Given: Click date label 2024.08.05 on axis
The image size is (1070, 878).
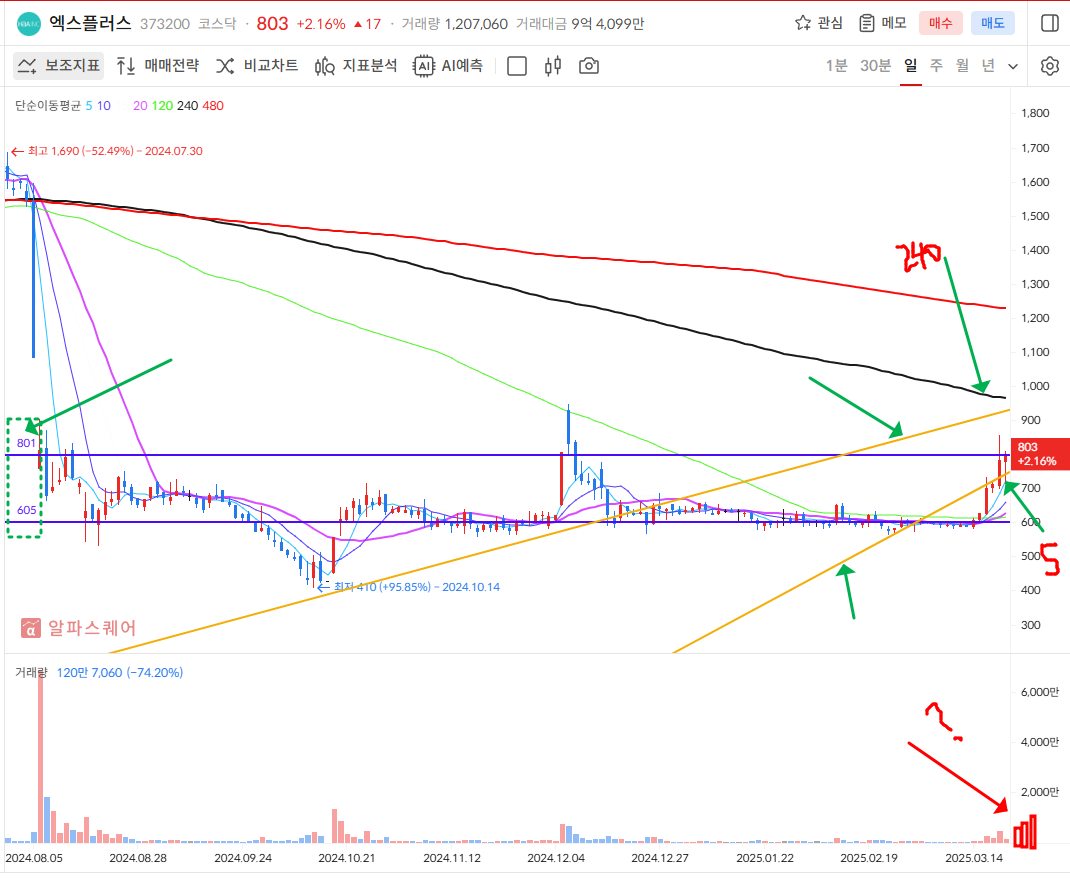Looking at the screenshot, I should coord(34,858).
